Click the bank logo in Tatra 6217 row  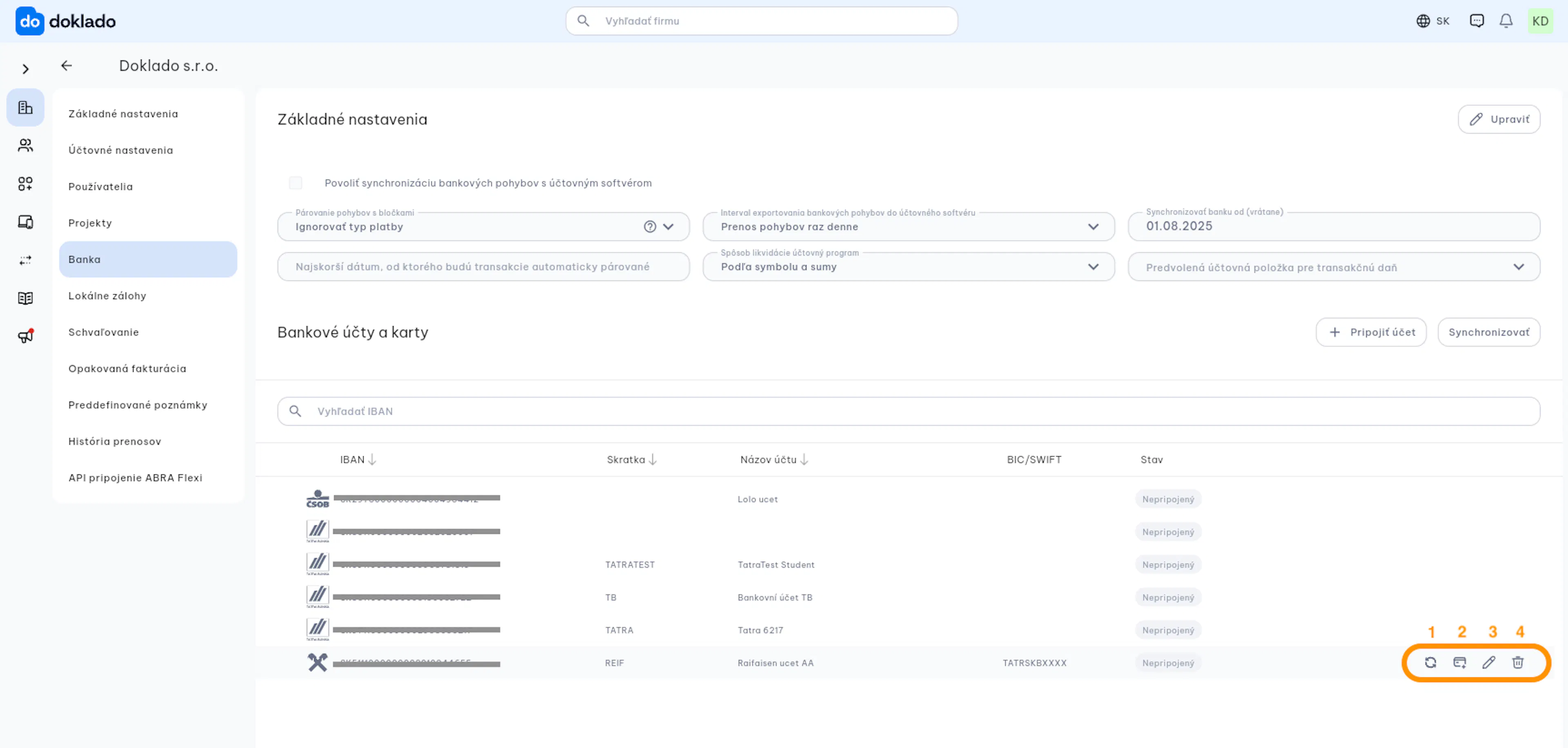click(317, 630)
